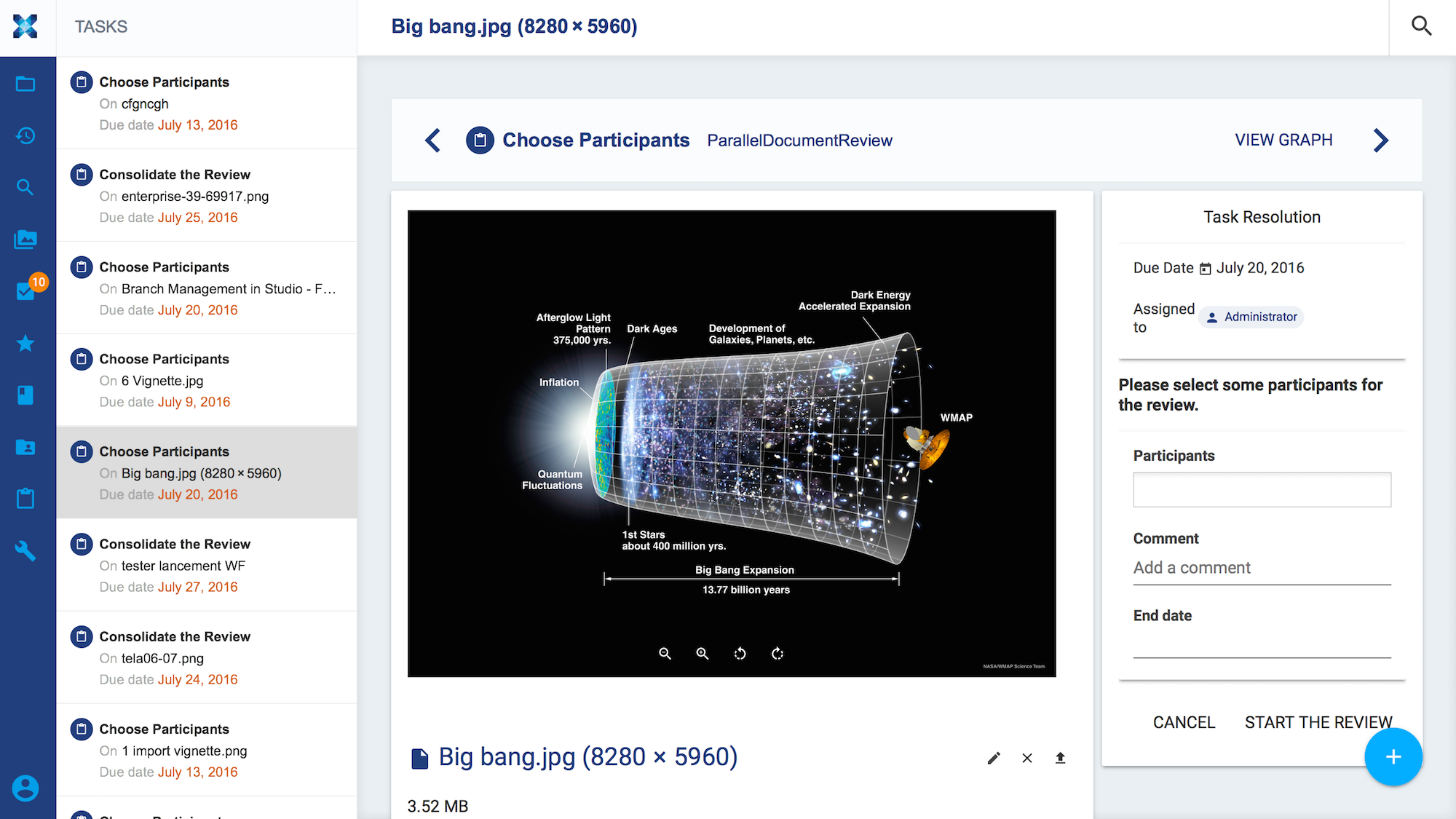The height and width of the screenshot is (819, 1456).
Task: Click the Administrator assignee tag
Action: pos(1251,317)
